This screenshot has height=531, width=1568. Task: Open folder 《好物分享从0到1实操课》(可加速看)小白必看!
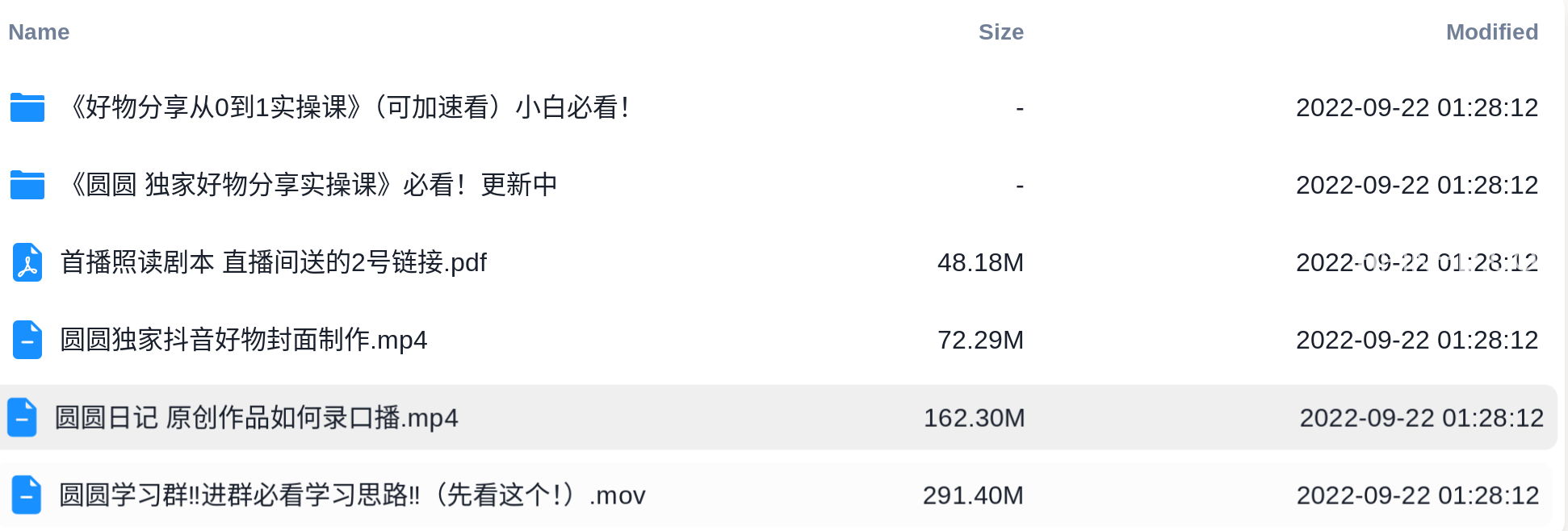[348, 107]
